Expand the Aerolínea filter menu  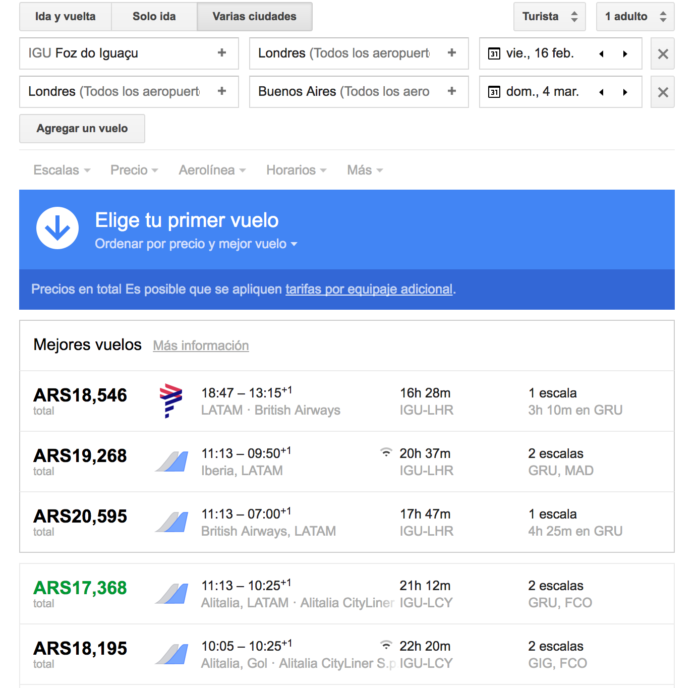point(212,170)
